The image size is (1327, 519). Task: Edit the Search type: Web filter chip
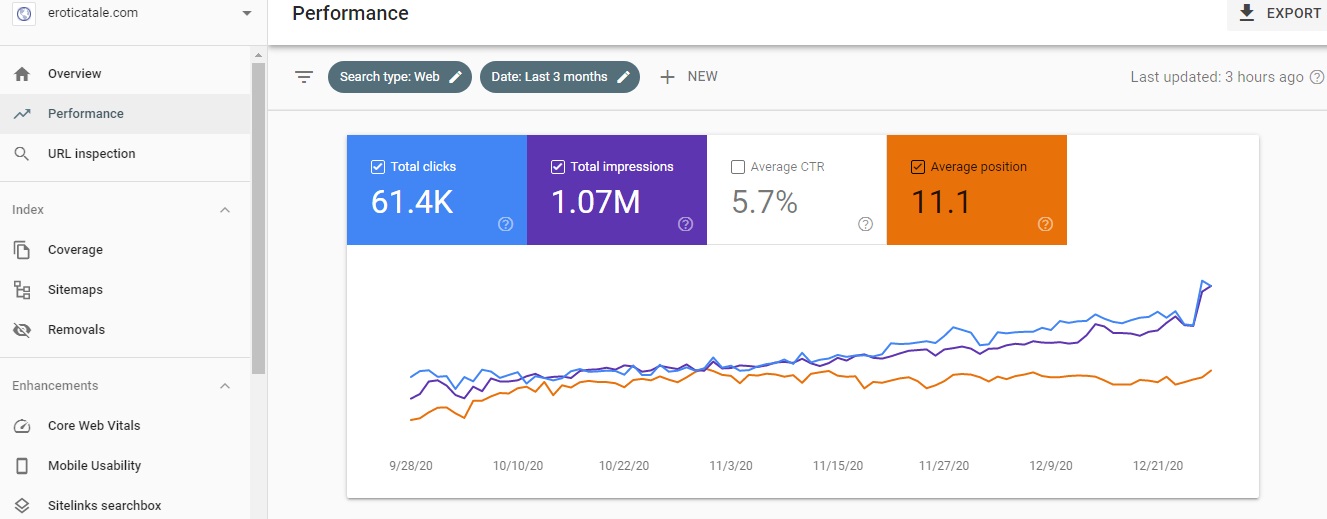(456, 77)
